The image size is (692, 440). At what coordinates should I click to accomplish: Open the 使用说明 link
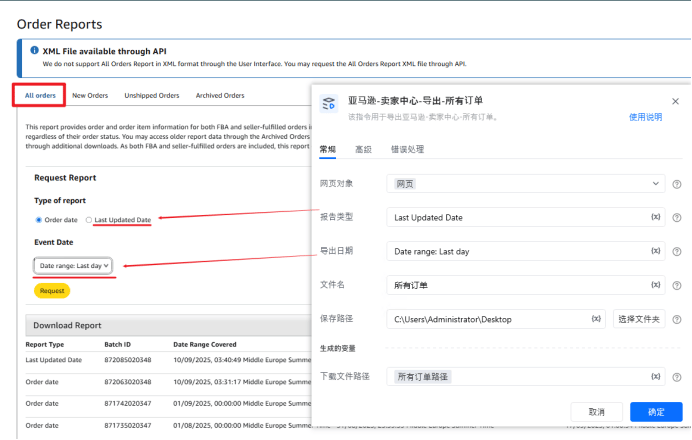click(645, 117)
